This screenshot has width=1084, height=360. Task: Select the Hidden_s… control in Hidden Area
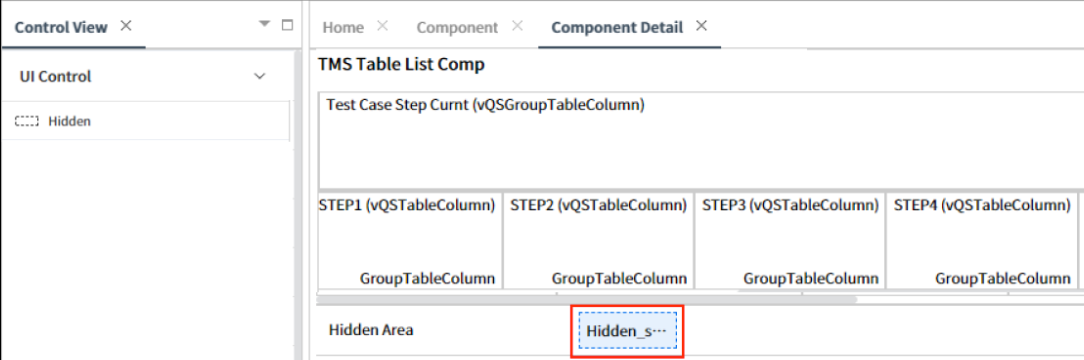pyautogui.click(x=628, y=330)
